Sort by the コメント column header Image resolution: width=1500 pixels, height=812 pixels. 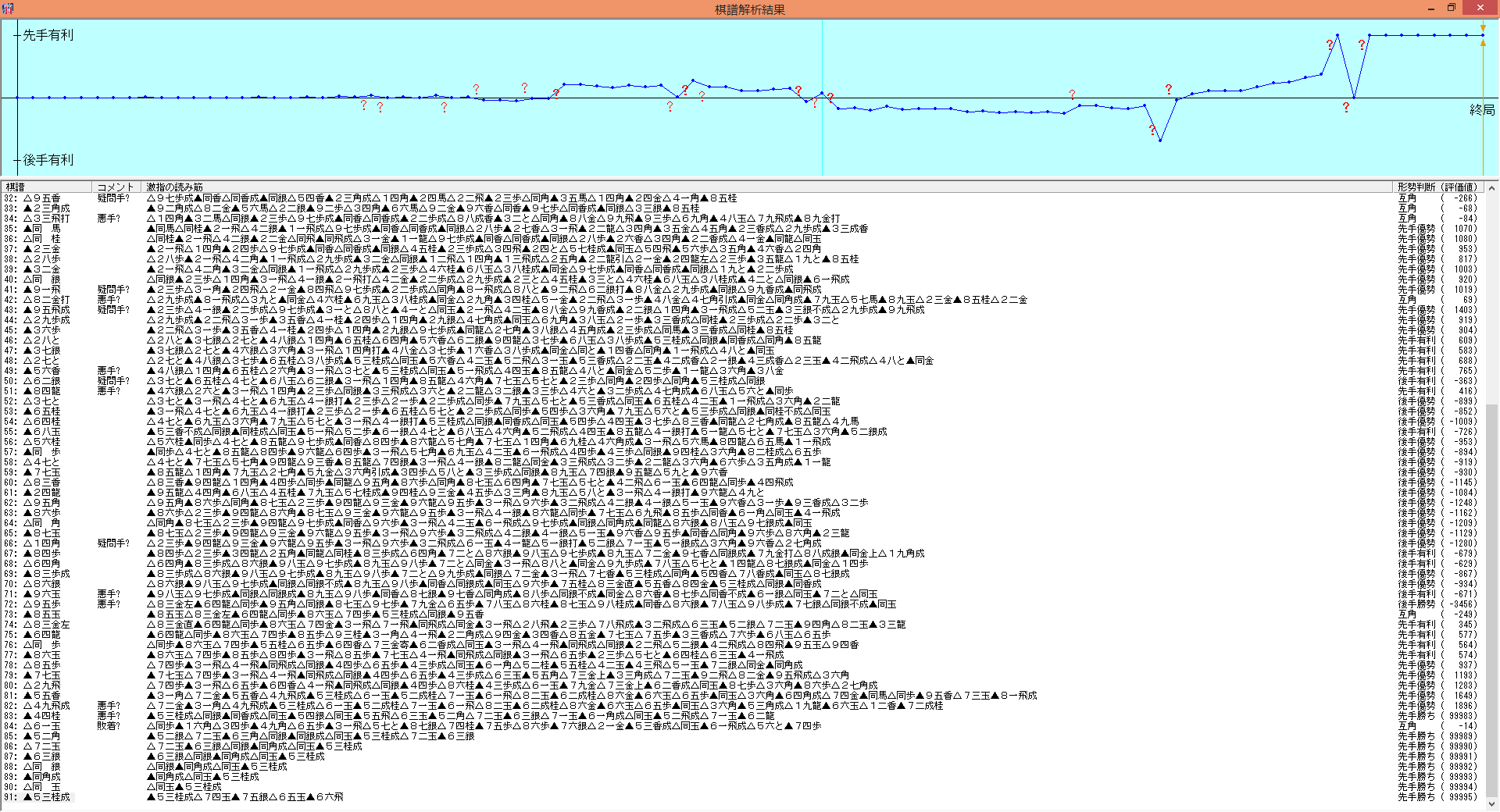click(116, 187)
